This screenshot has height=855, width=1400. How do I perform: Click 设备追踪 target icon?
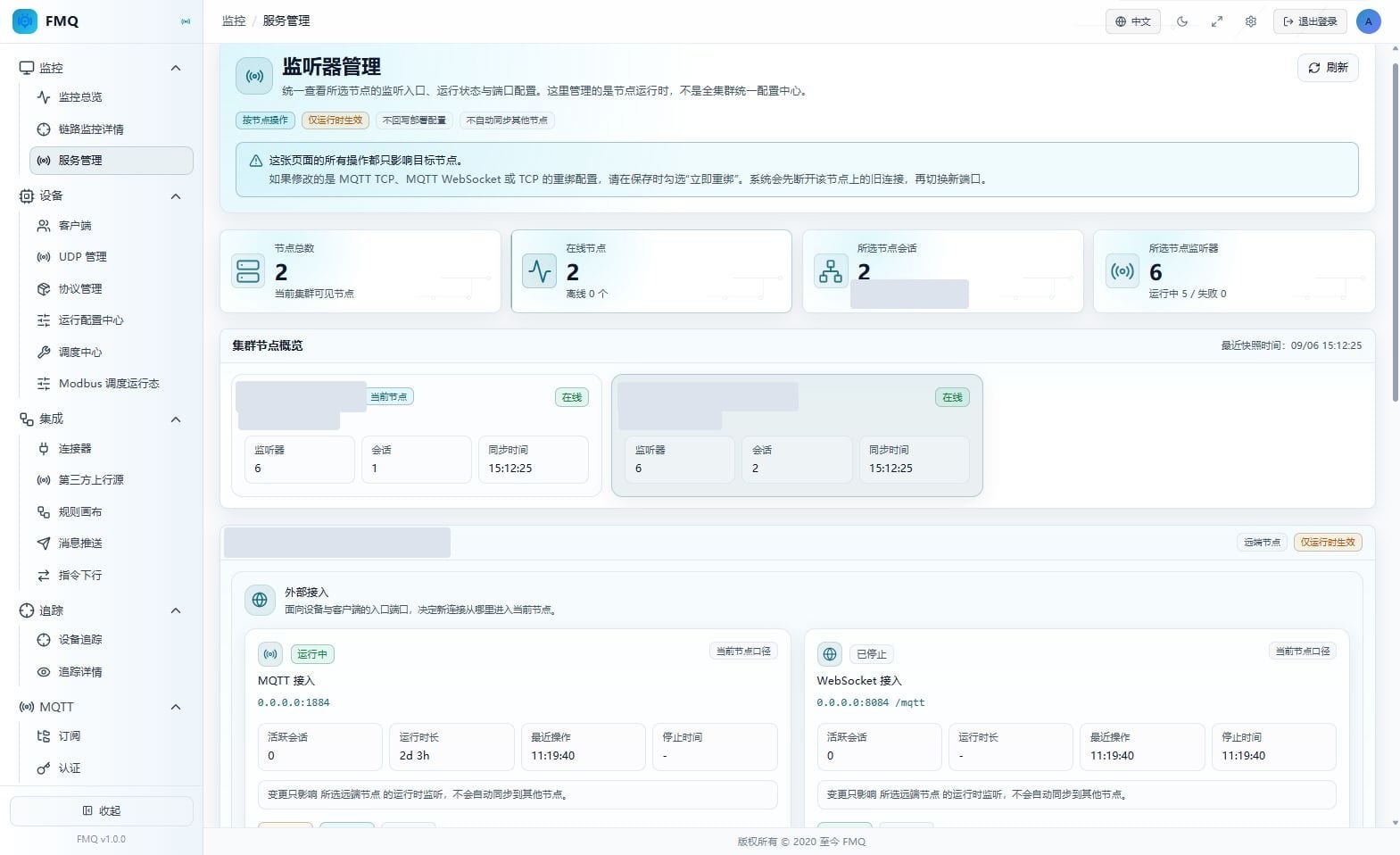point(43,640)
